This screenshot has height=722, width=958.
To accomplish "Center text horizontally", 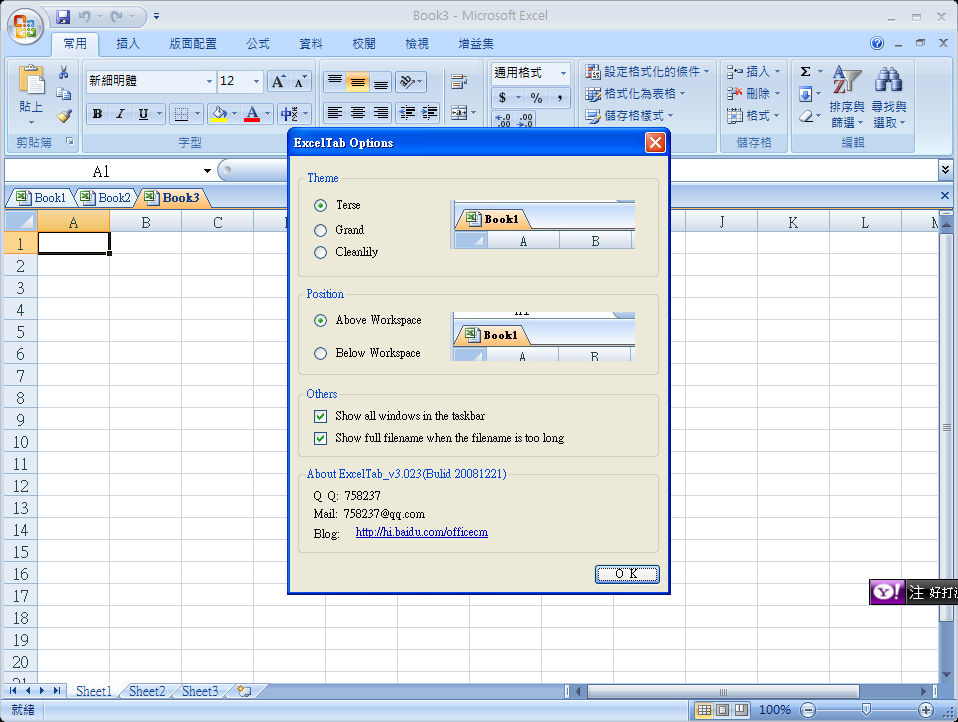I will pos(358,112).
